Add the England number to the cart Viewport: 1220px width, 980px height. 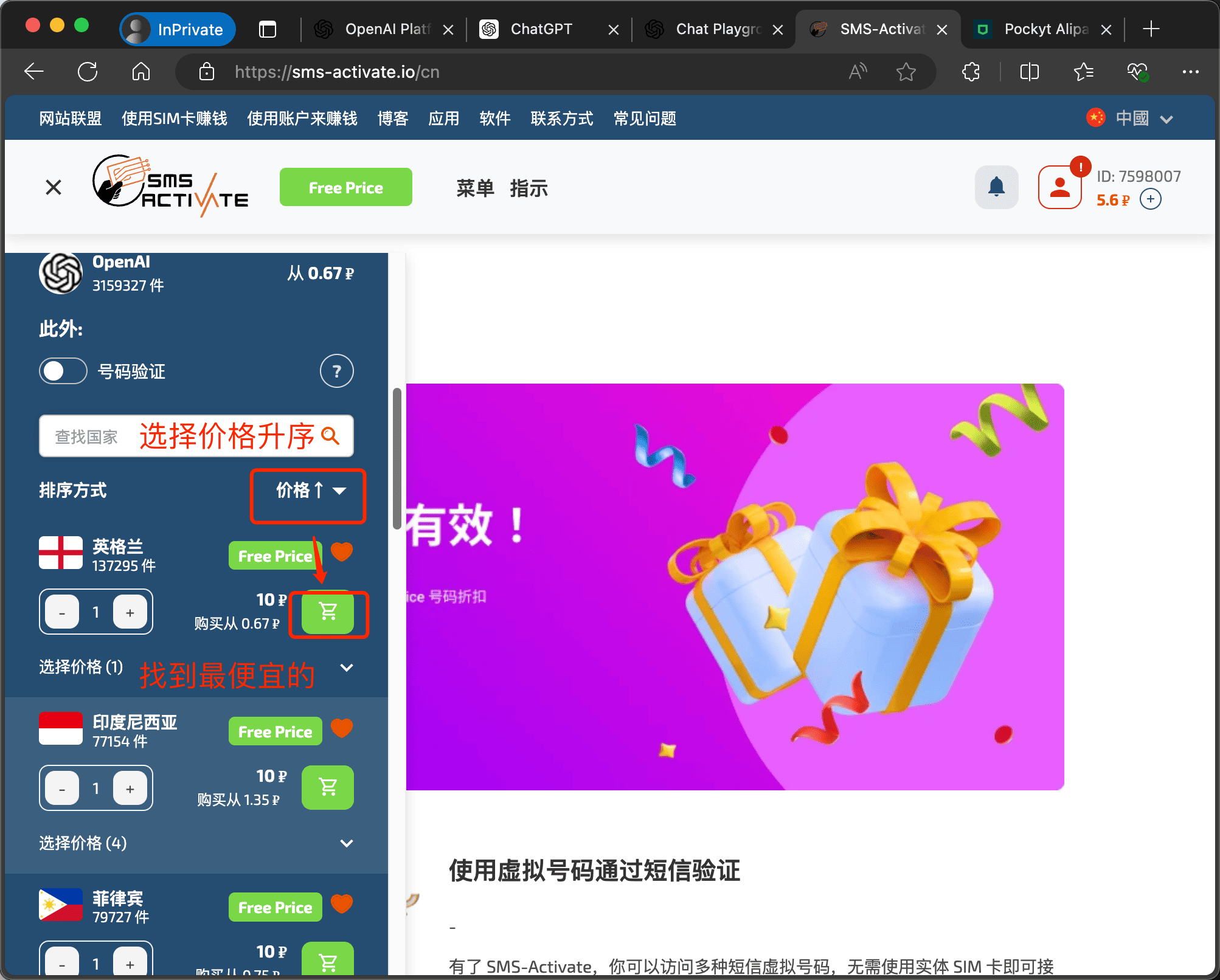tap(328, 612)
